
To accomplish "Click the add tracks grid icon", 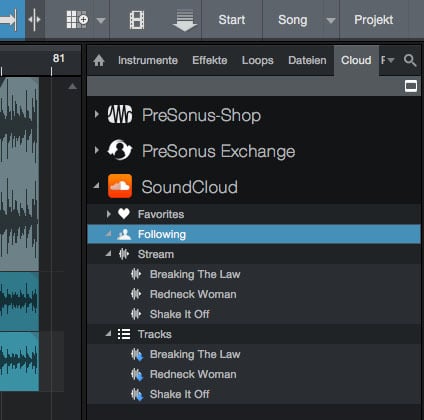I will click(77, 19).
